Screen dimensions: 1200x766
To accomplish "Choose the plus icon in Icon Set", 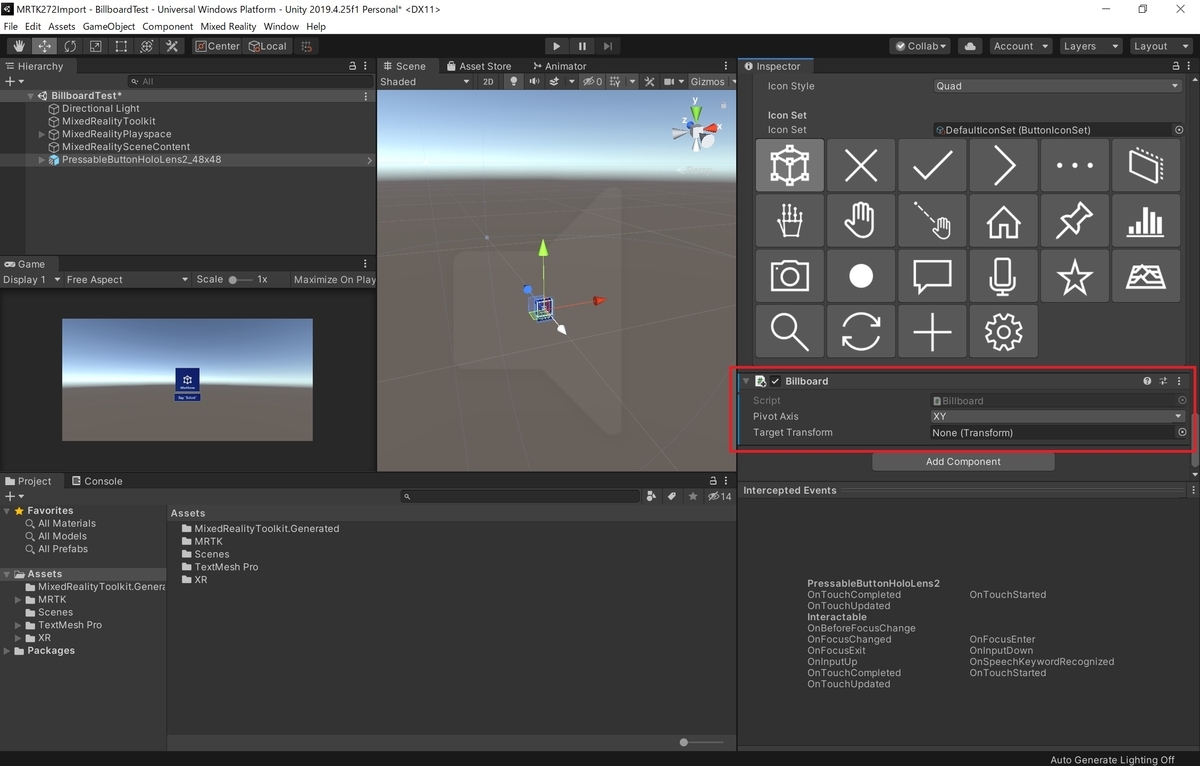I will point(932,330).
